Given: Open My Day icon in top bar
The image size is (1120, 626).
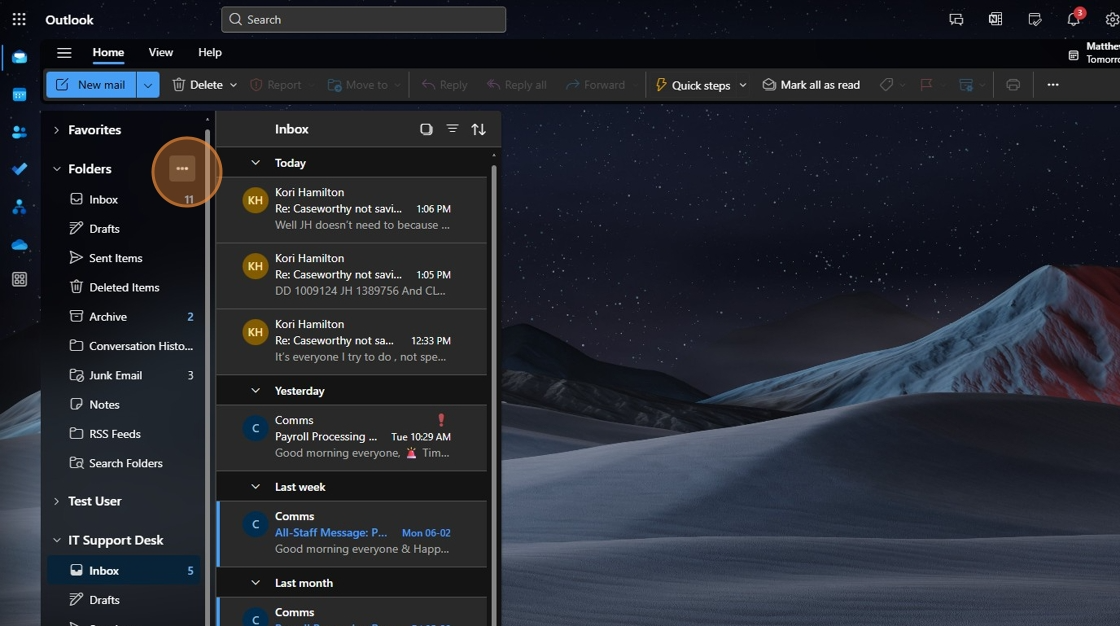Looking at the screenshot, I should pos(1034,19).
